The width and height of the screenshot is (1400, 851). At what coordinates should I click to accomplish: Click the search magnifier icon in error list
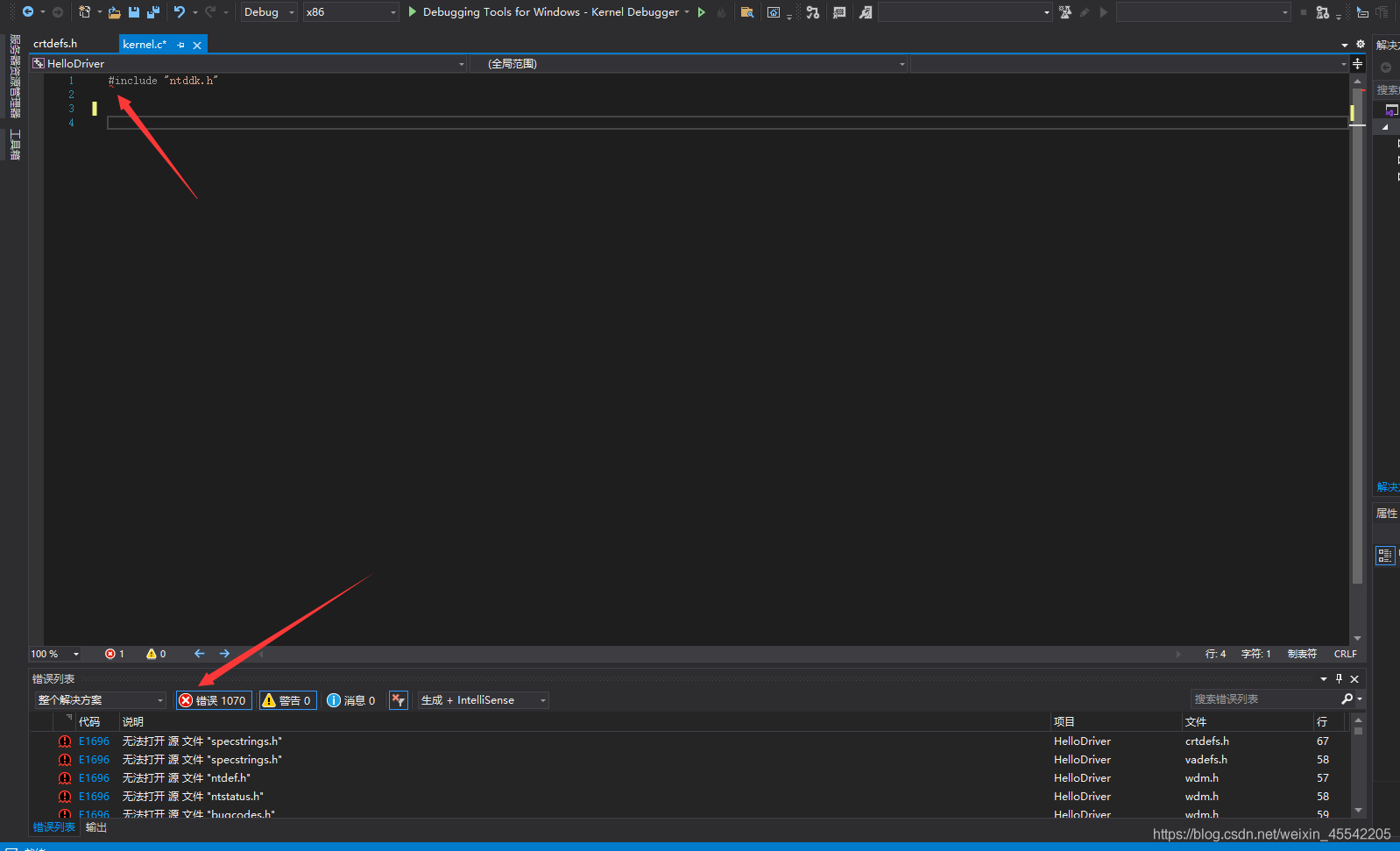click(x=1347, y=699)
